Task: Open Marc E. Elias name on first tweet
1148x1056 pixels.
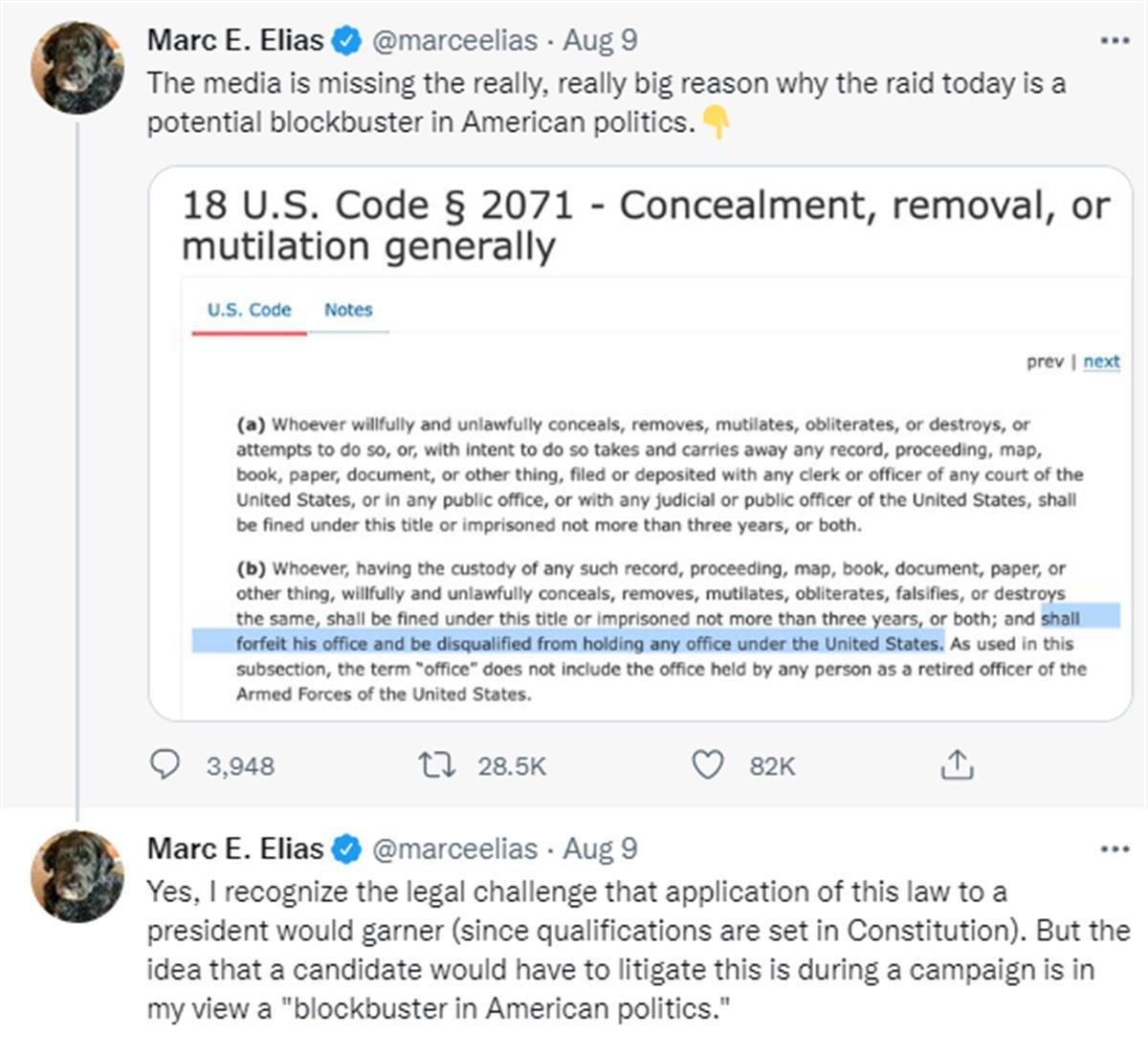Action: tap(235, 41)
